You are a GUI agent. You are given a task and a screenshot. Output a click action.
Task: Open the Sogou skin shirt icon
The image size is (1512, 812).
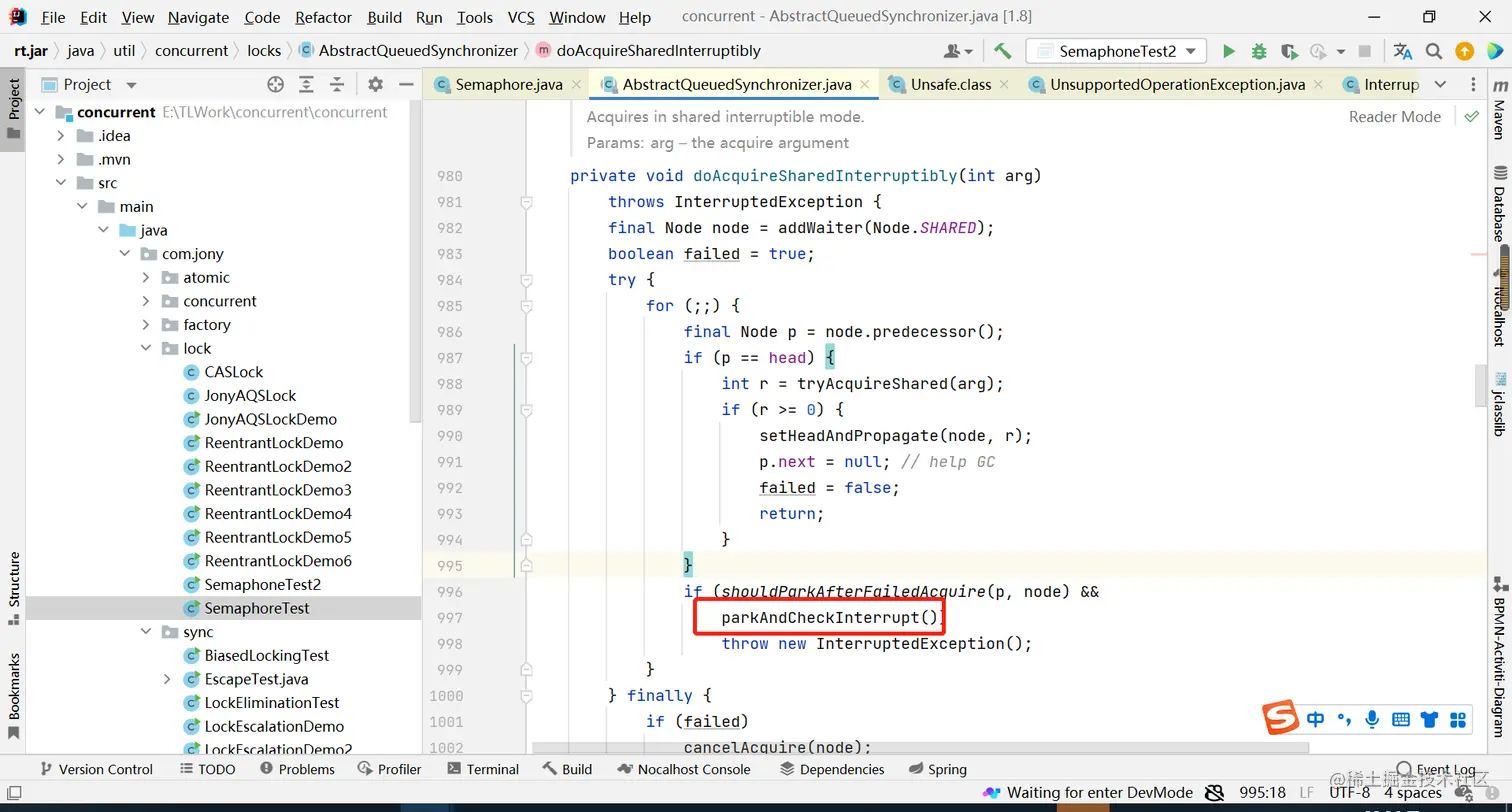coord(1429,719)
